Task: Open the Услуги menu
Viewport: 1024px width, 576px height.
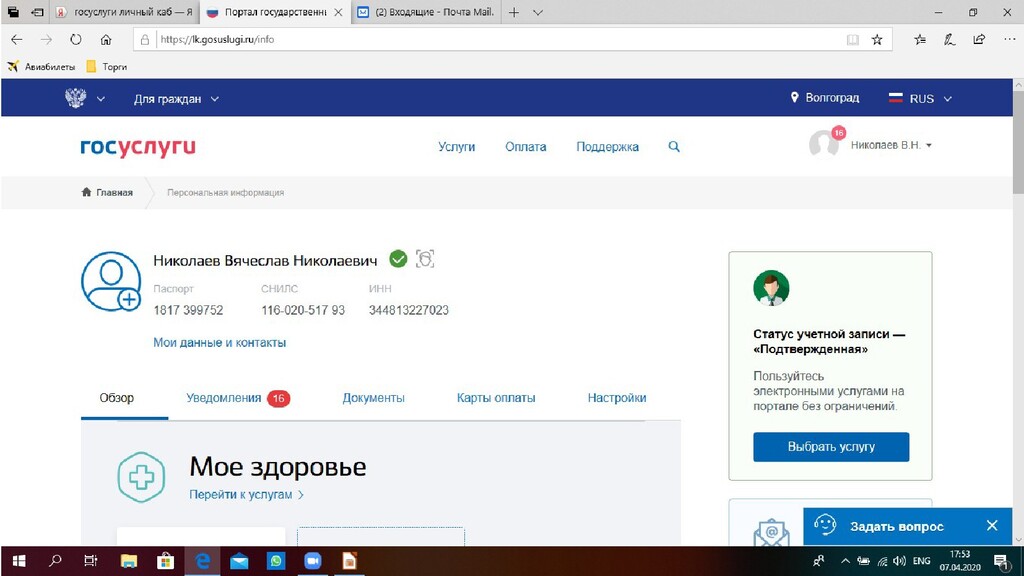Action: [456, 147]
